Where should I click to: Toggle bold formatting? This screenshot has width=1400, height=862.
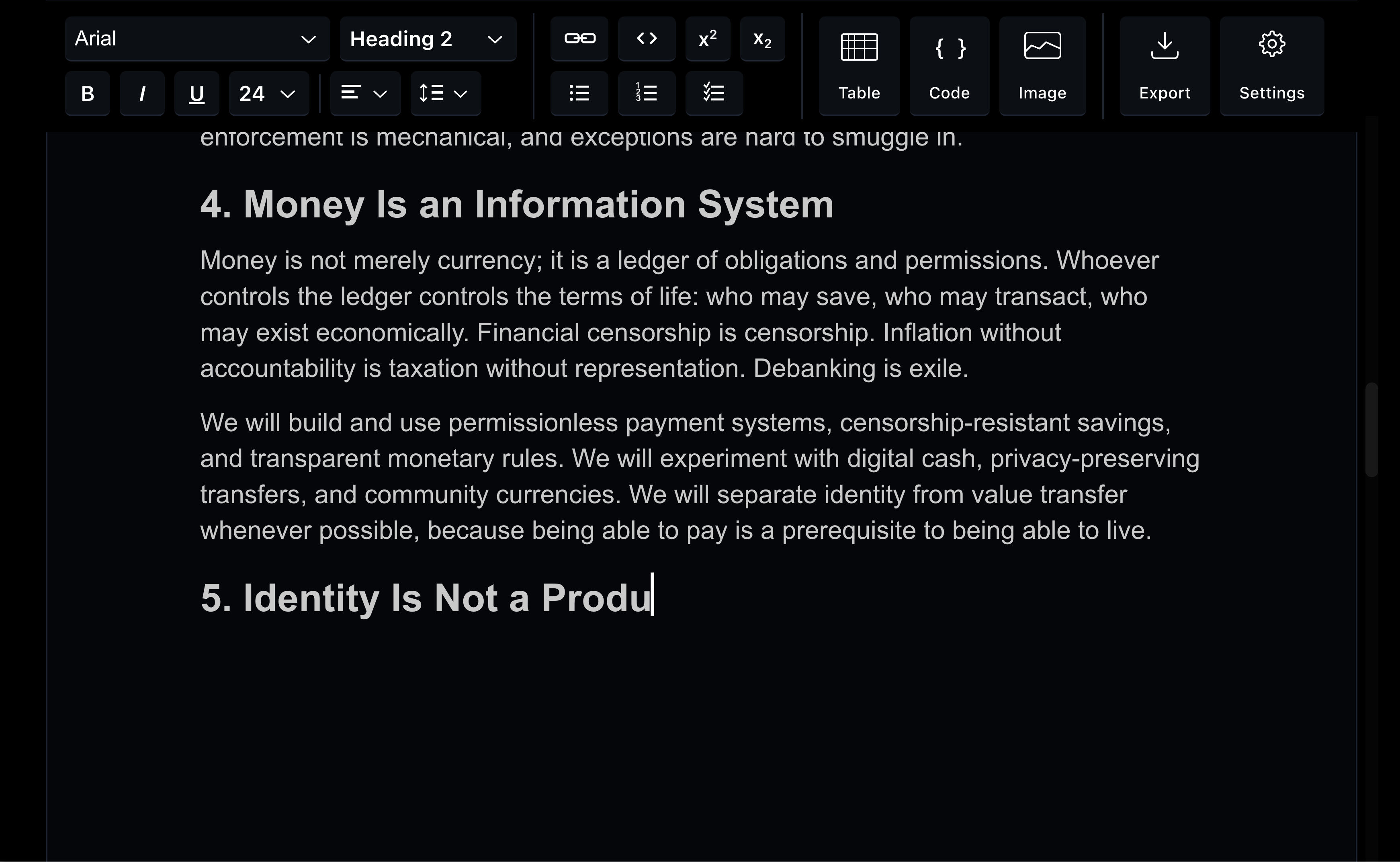pos(87,94)
